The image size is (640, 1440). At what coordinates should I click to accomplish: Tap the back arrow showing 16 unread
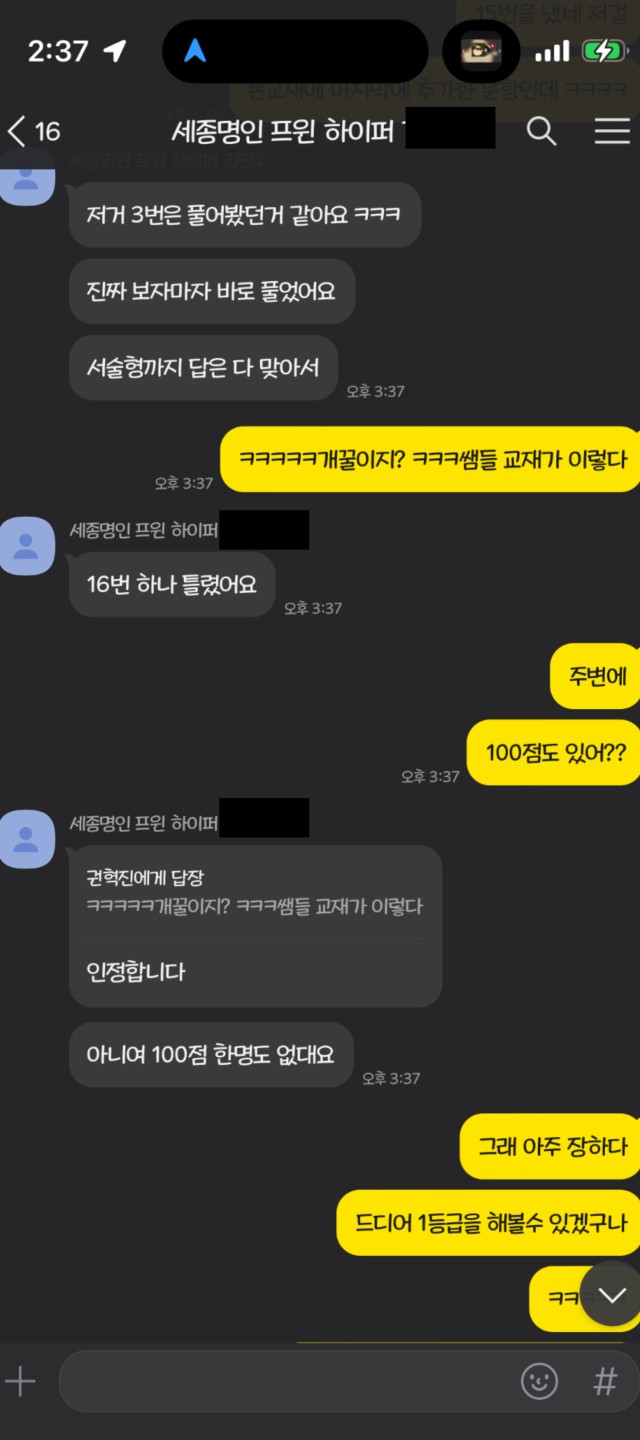(x=33, y=131)
